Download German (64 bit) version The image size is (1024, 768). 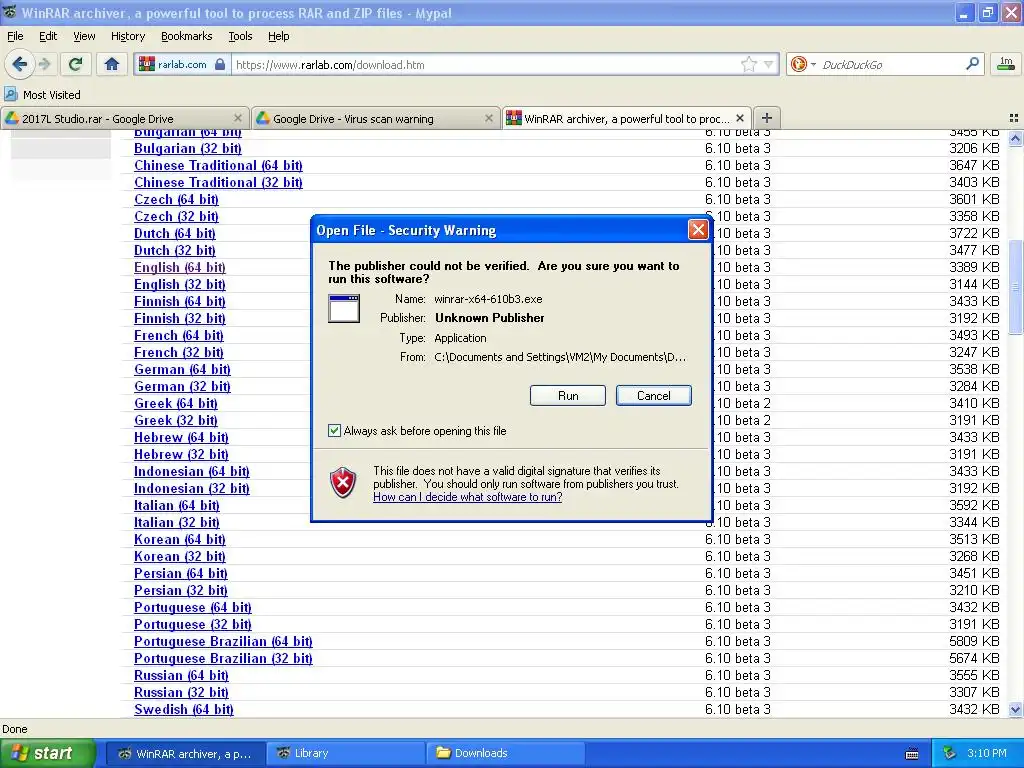click(x=182, y=369)
